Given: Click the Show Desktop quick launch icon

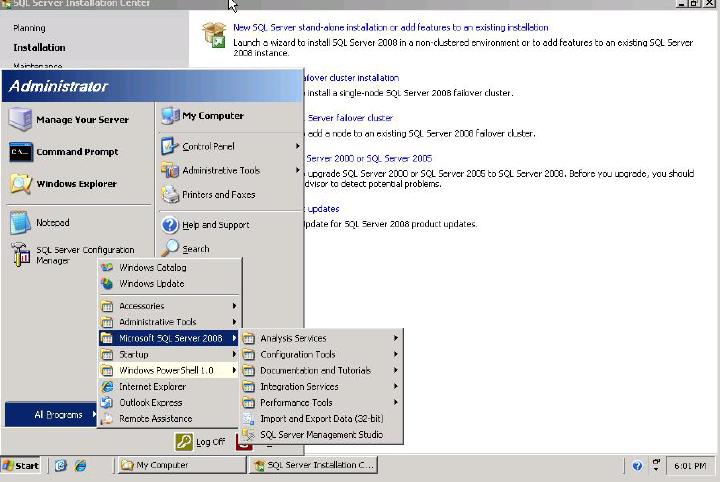Looking at the screenshot, I should [61, 465].
